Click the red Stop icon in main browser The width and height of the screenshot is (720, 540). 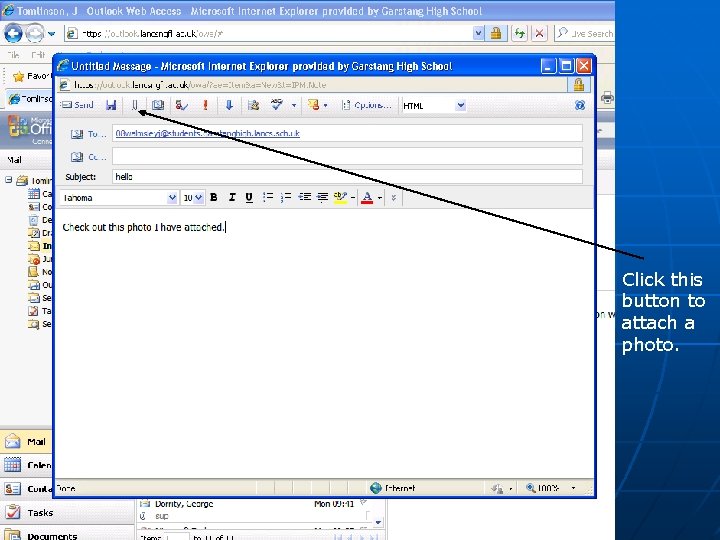[x=540, y=34]
